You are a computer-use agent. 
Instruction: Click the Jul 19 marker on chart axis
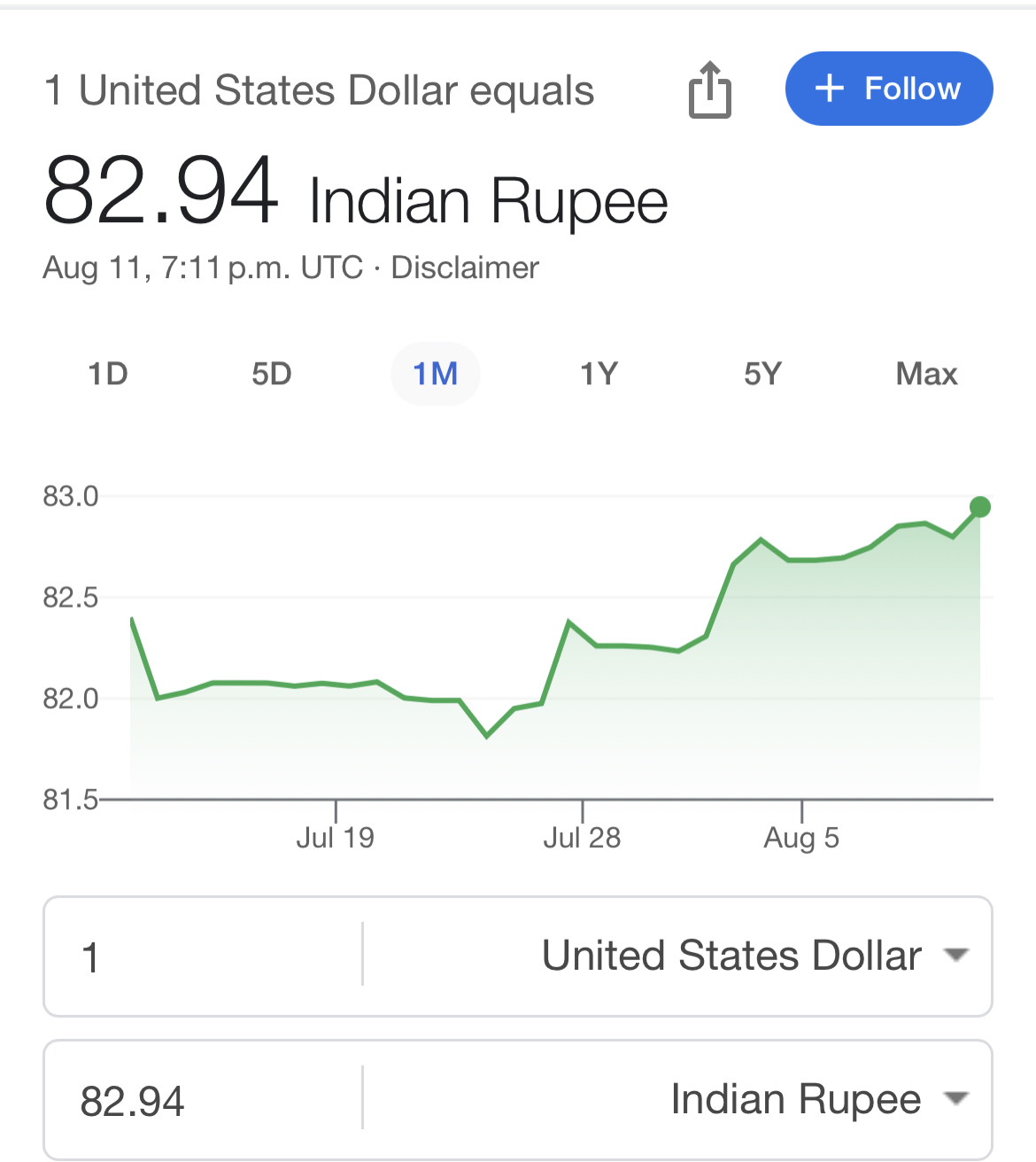coord(336,837)
